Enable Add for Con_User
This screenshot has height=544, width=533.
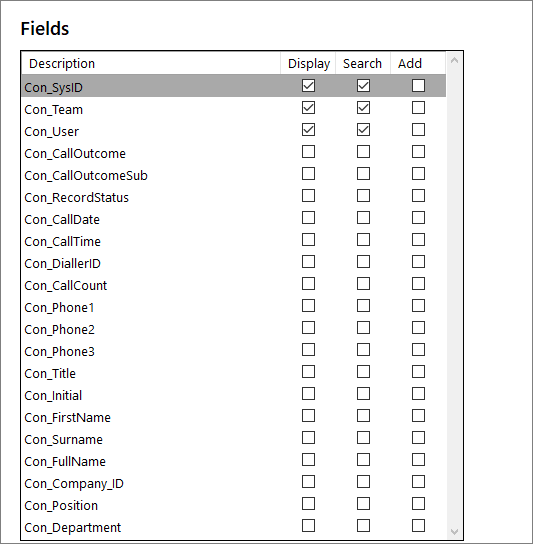click(418, 130)
